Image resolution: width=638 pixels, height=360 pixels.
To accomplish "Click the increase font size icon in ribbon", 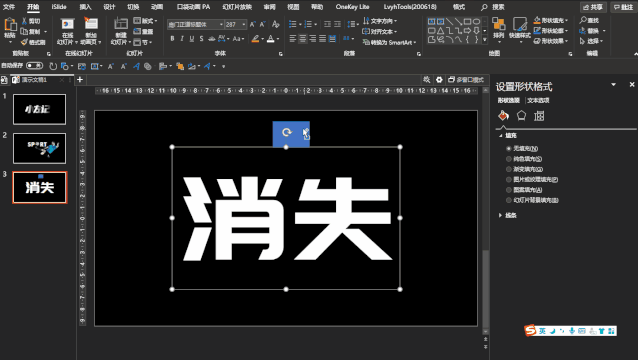I will pyautogui.click(x=253, y=24).
